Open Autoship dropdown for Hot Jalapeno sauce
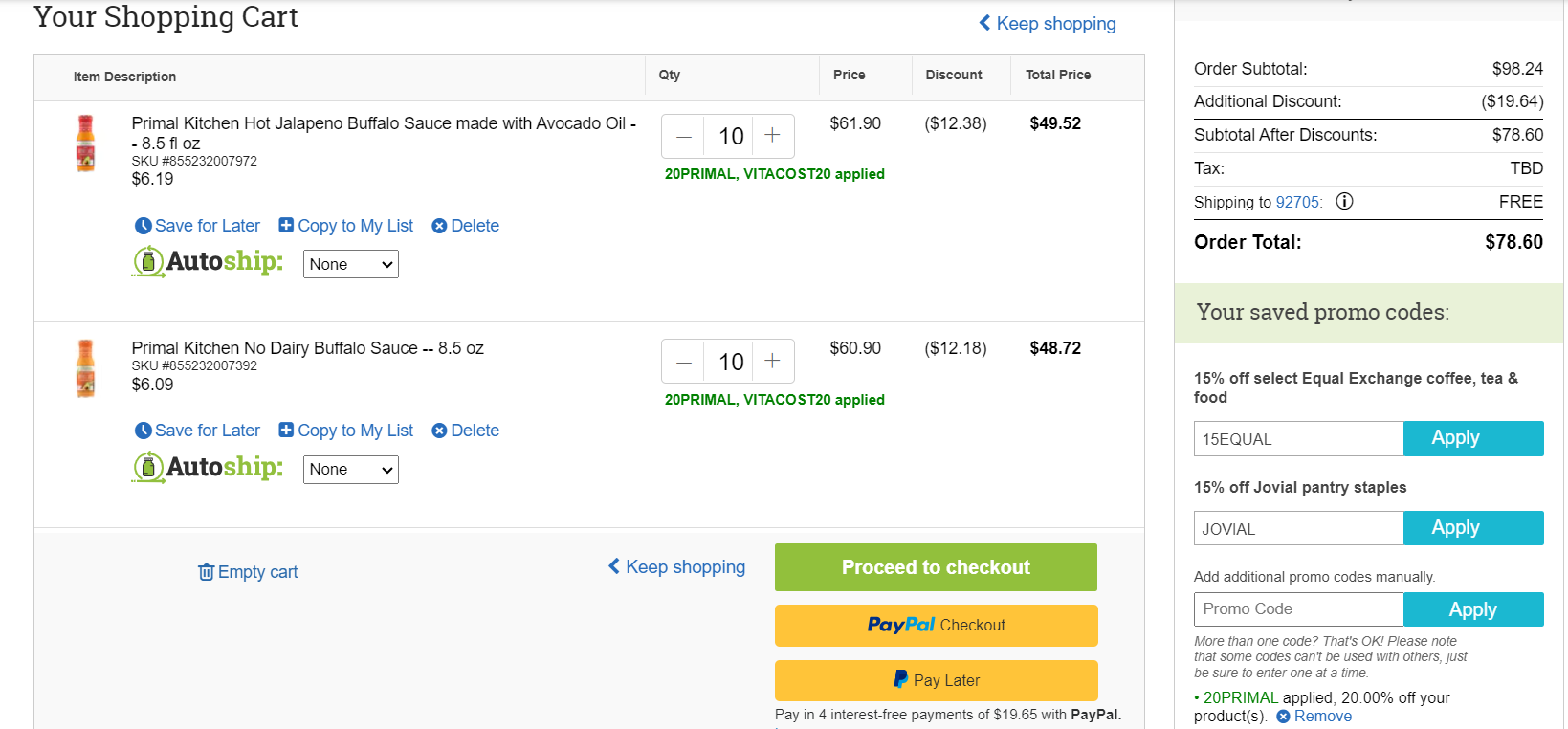The width and height of the screenshot is (1568, 729). tap(351, 264)
